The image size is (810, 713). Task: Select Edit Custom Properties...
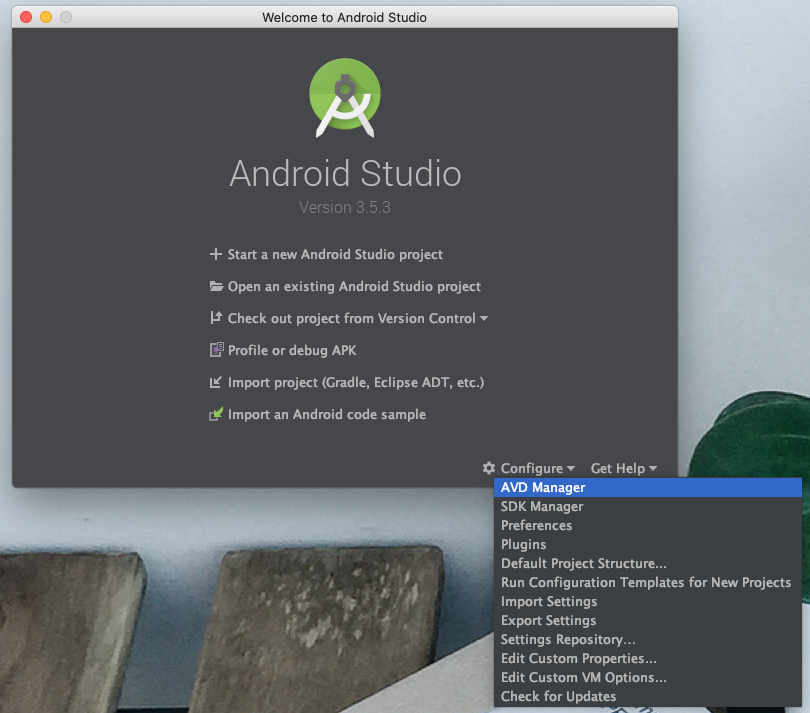[648, 658]
